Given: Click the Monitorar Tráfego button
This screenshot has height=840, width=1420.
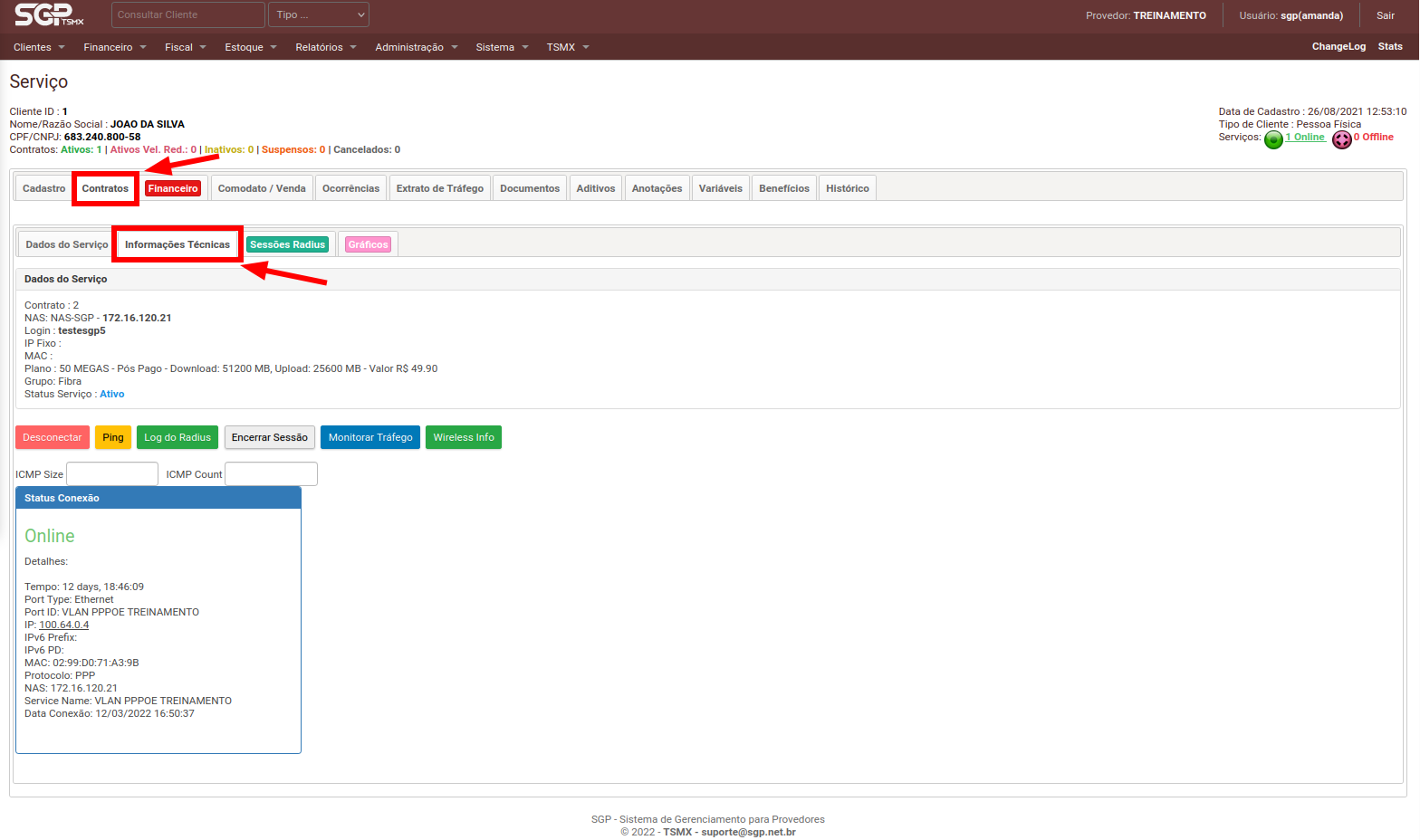Looking at the screenshot, I should (369, 438).
